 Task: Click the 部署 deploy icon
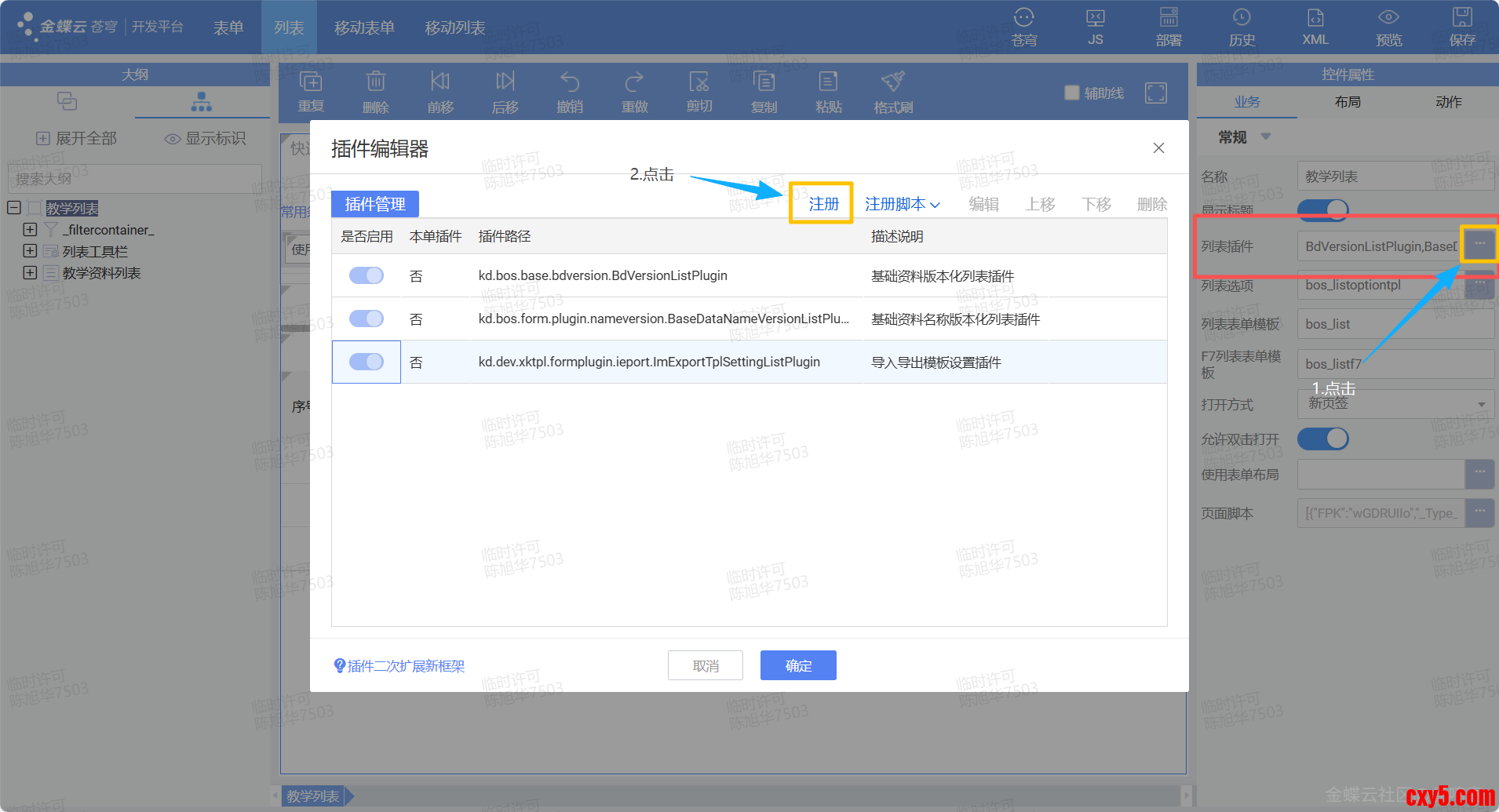1169,27
